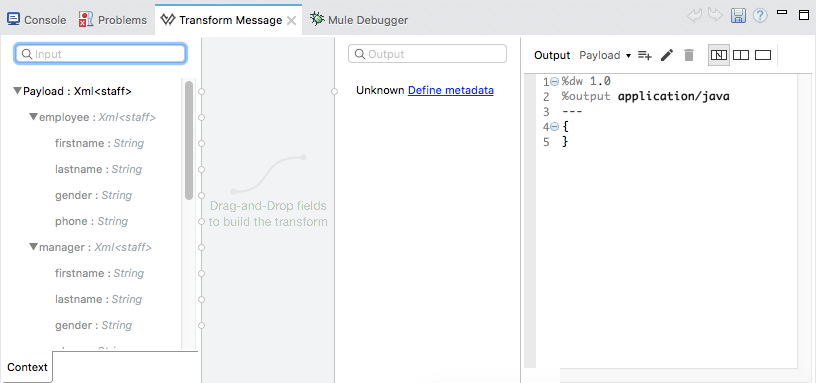
Task: Click the connector circle beside Payload row
Action: [202, 92]
